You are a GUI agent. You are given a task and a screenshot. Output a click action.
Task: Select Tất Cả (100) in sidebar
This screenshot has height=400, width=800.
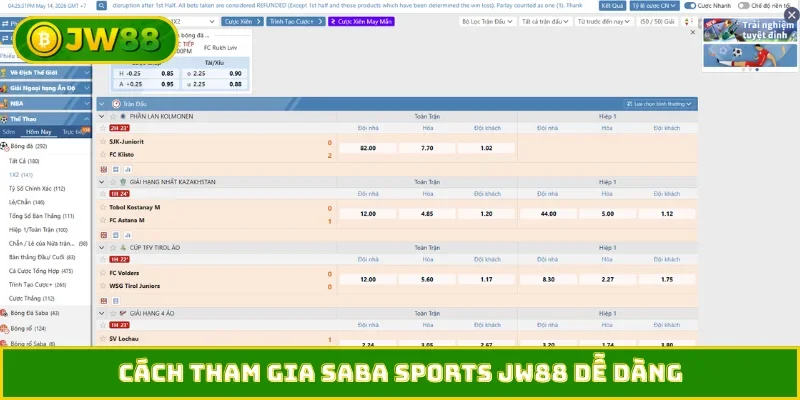(24, 161)
